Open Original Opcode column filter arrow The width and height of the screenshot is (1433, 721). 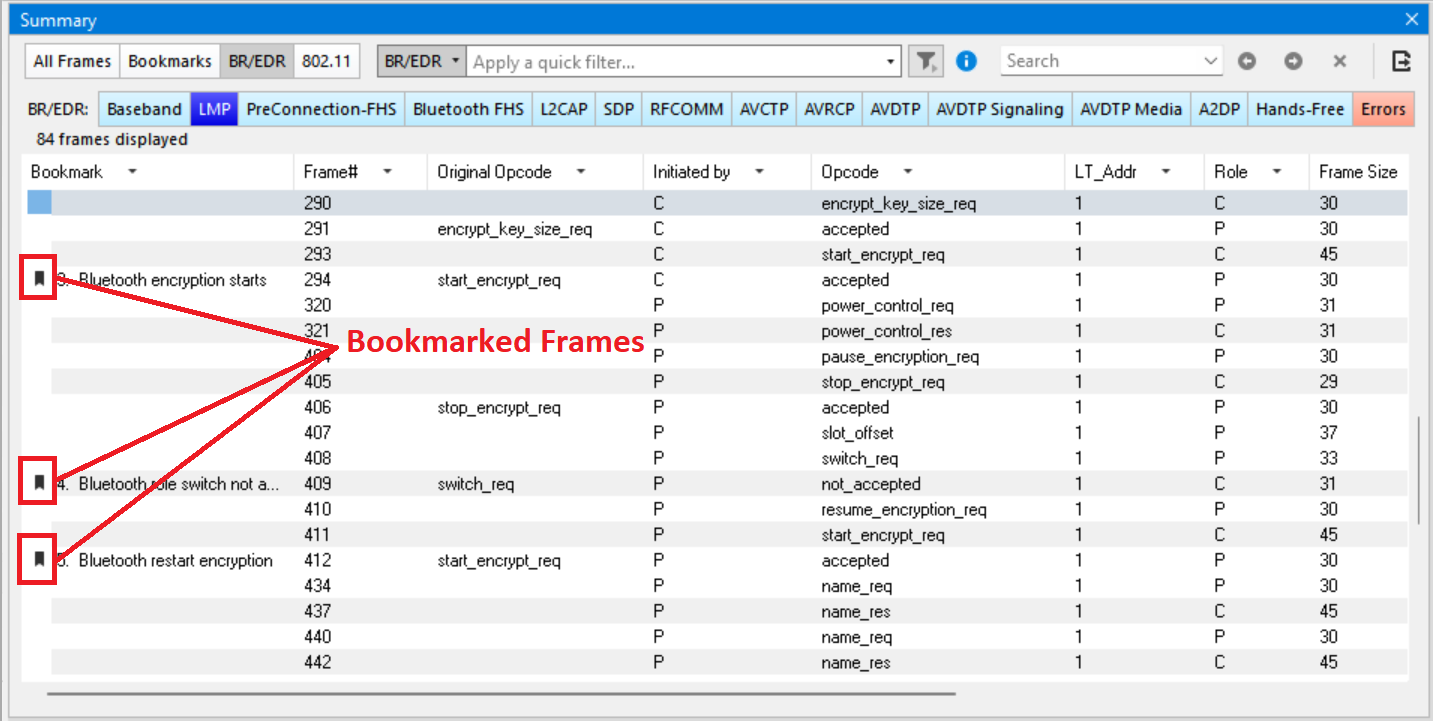point(581,172)
